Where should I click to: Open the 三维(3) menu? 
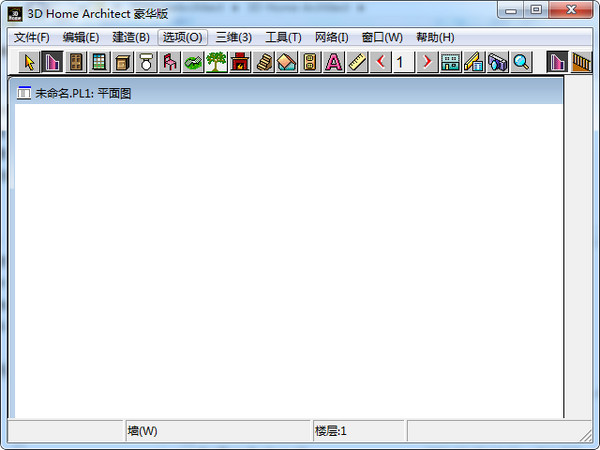233,38
